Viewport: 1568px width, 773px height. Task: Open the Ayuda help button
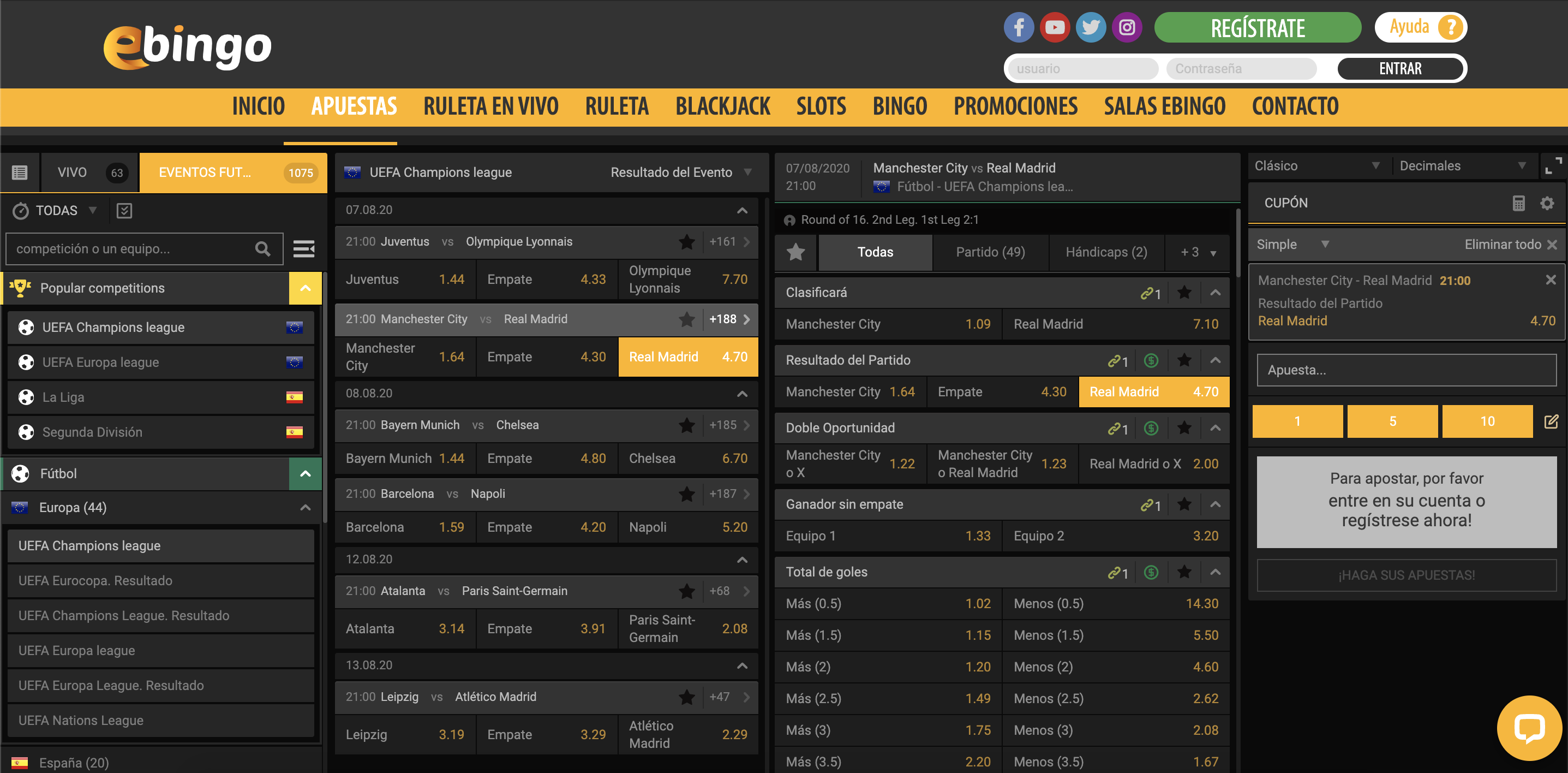tap(1421, 27)
